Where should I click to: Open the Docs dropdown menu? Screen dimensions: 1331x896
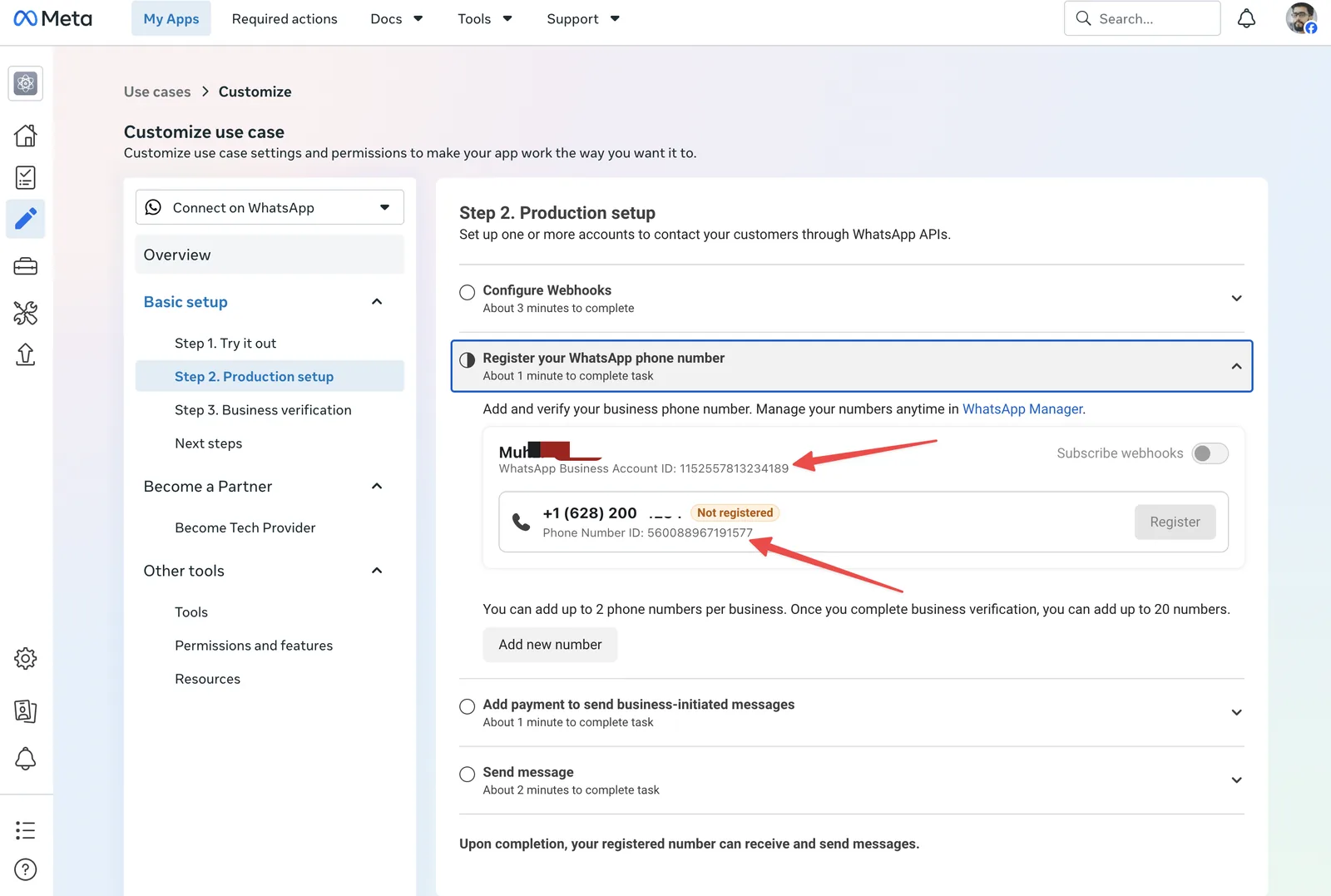coord(397,18)
